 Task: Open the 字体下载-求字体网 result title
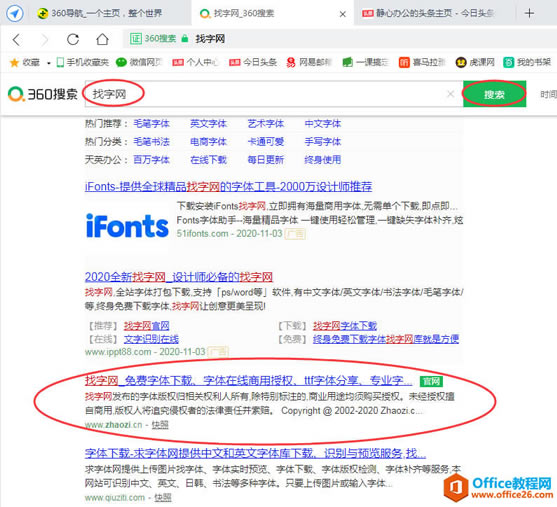[x=255, y=453]
